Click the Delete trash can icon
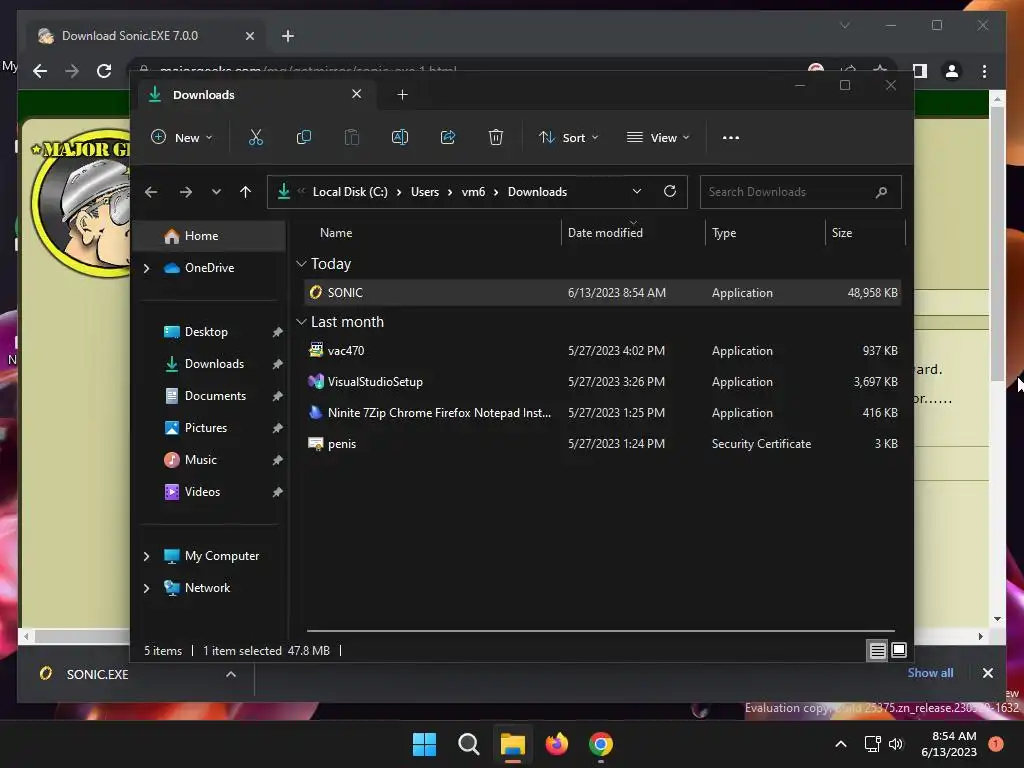Viewport: 1024px width, 768px height. pos(496,137)
